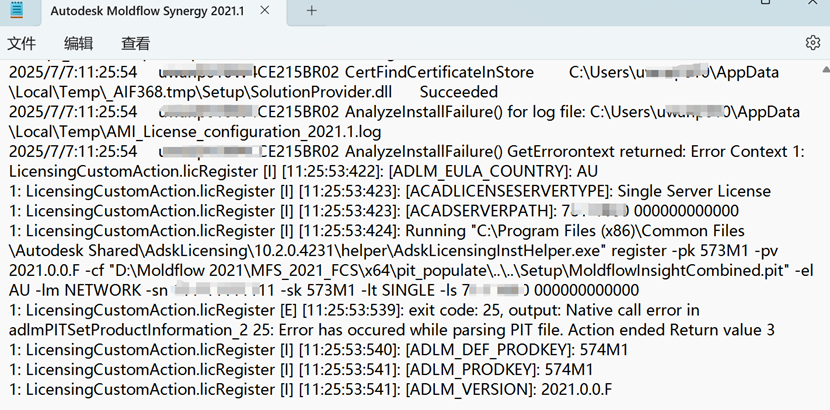Click '[ADLM_VERSION]: 2021.0.0.F' line

pyautogui.click(x=509, y=389)
